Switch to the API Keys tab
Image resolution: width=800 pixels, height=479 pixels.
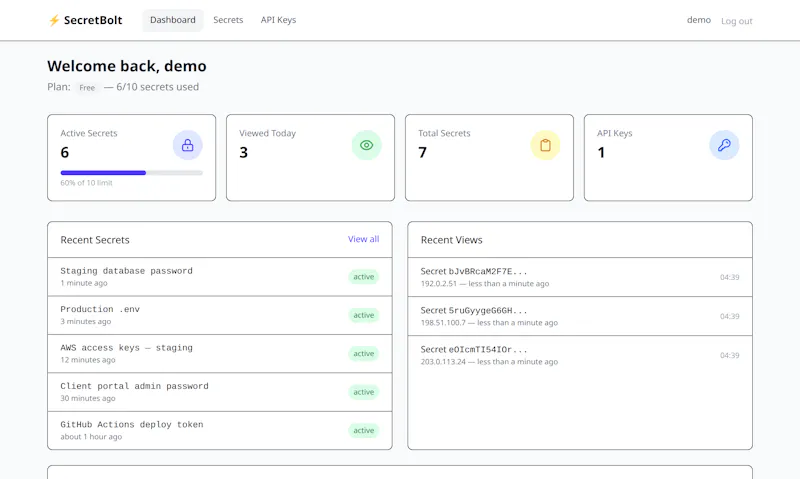(279, 20)
